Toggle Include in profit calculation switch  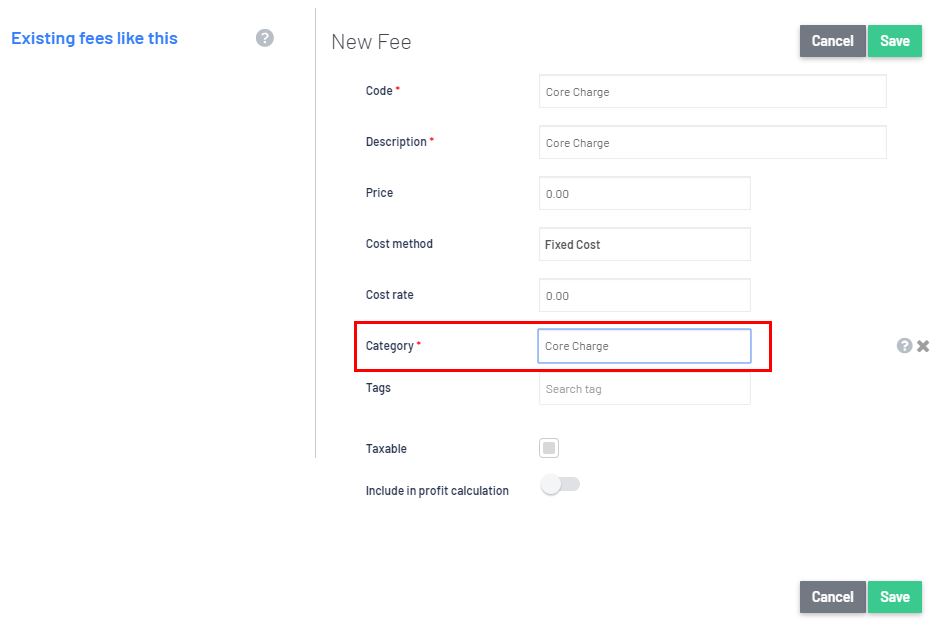click(560, 484)
